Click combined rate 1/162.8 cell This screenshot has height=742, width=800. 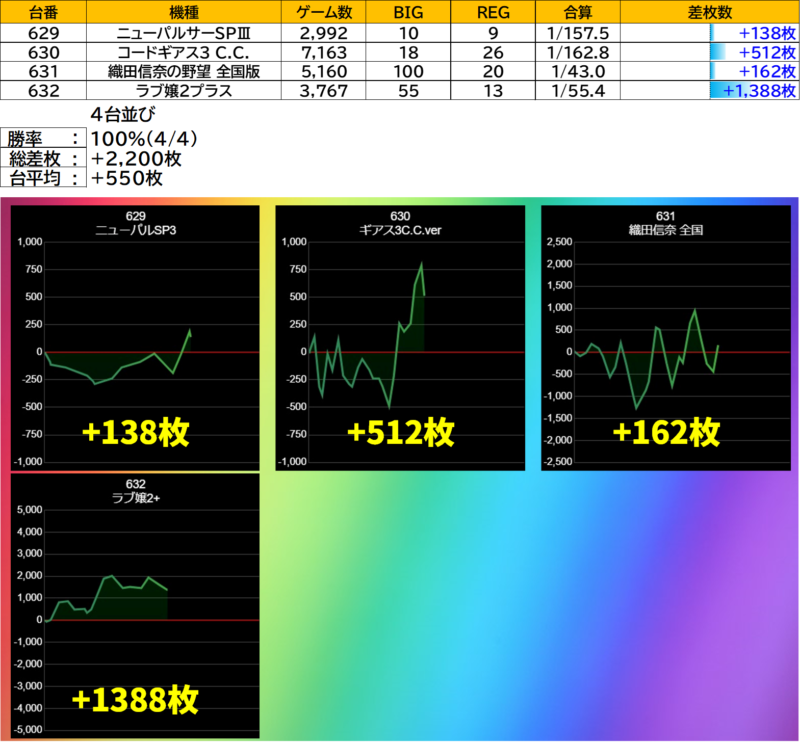tap(578, 53)
